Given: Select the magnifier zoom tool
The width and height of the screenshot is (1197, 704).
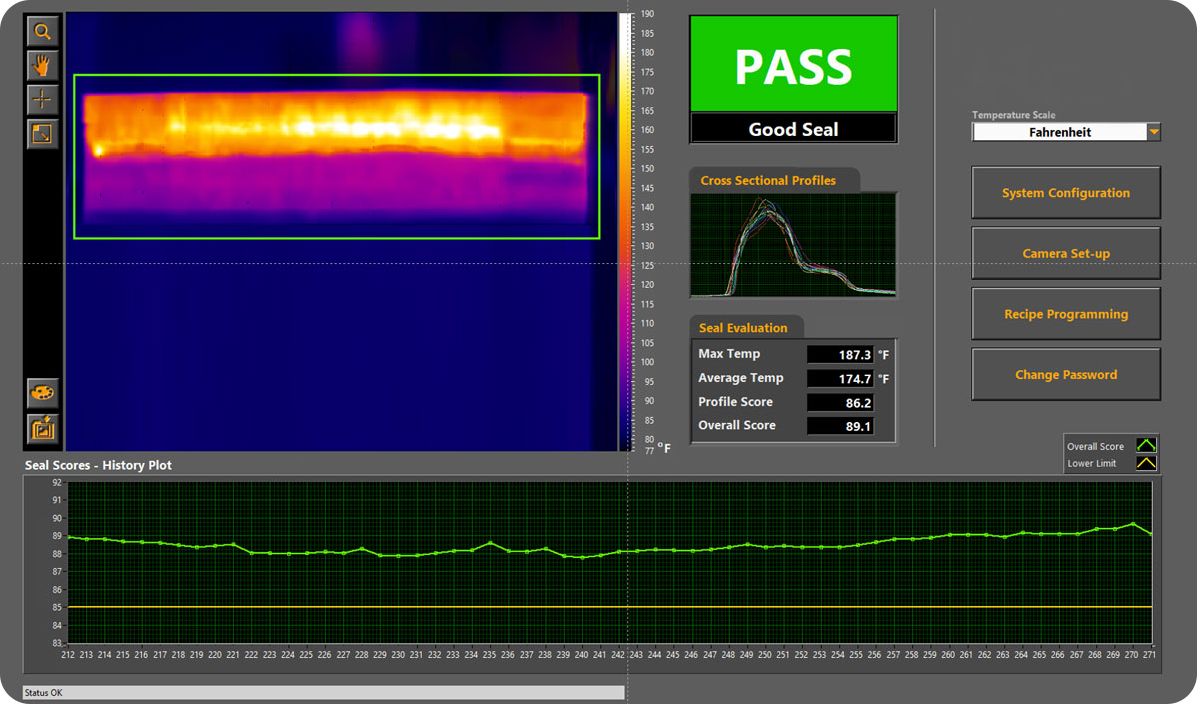Looking at the screenshot, I should [x=42, y=32].
